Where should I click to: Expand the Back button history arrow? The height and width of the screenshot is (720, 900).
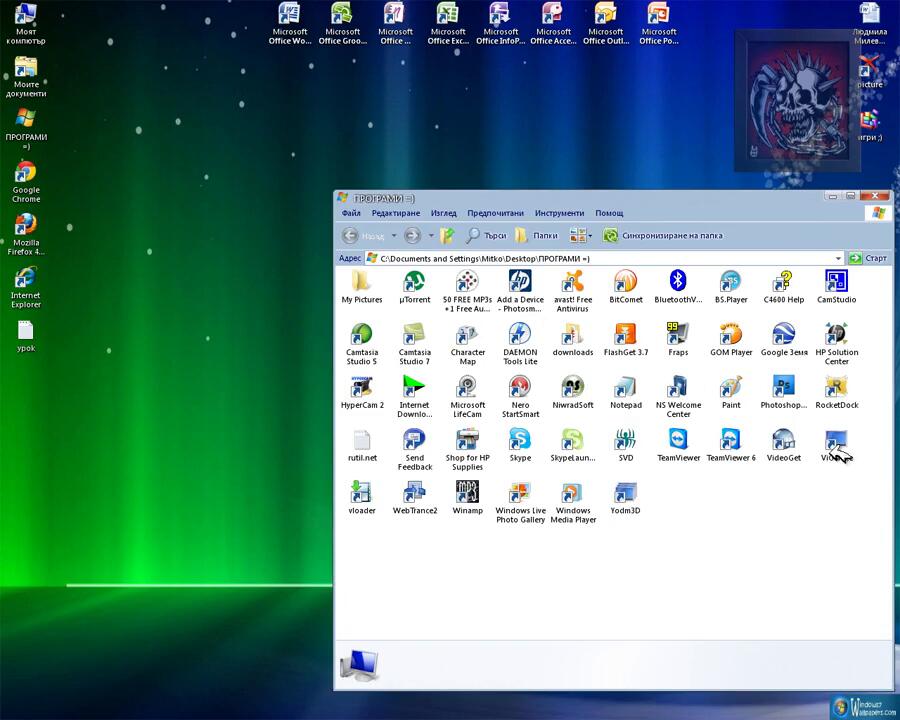click(394, 236)
